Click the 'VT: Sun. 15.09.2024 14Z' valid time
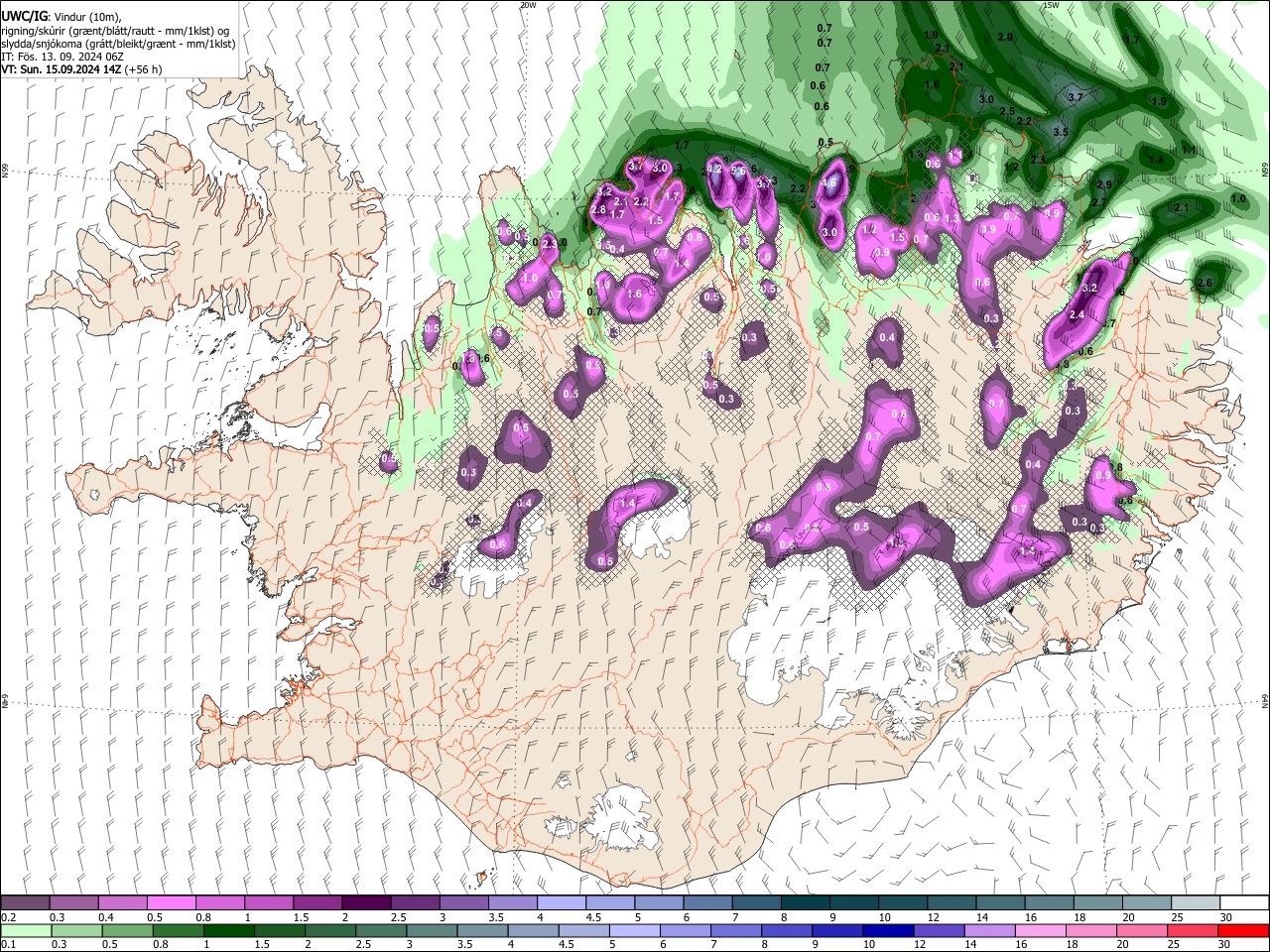Viewport: 1270px width, 952px height. (61, 69)
